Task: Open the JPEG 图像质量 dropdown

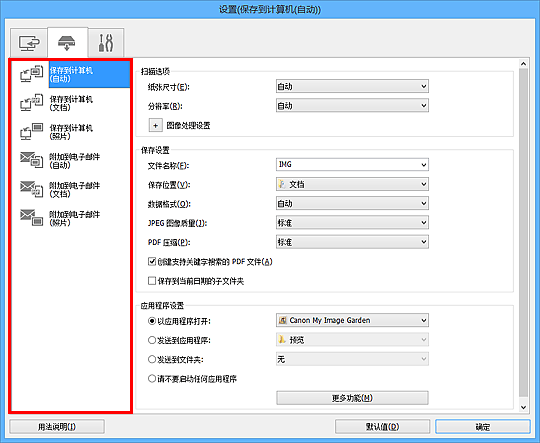Action: [352, 223]
